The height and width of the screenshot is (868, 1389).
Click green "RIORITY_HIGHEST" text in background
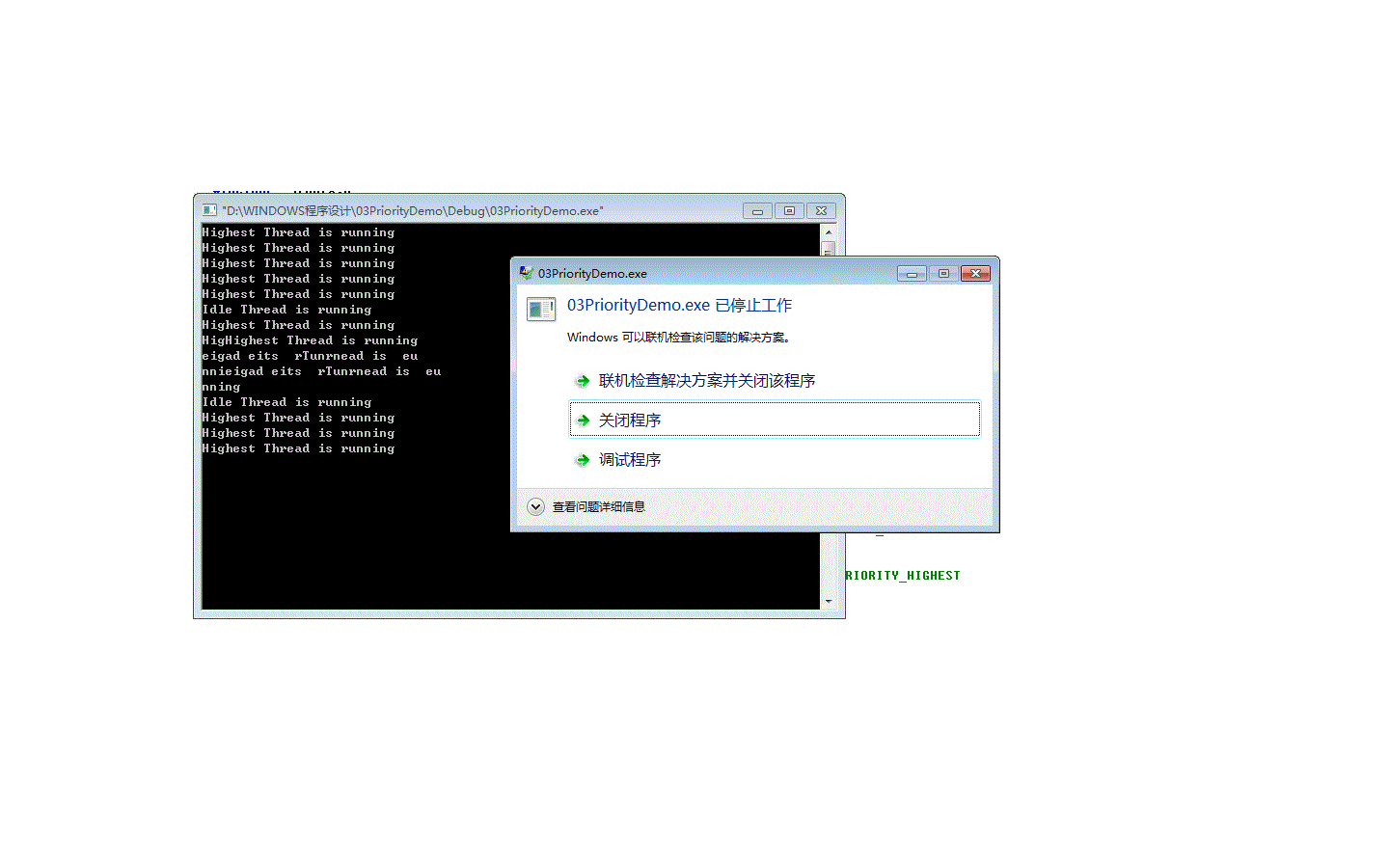point(903,576)
